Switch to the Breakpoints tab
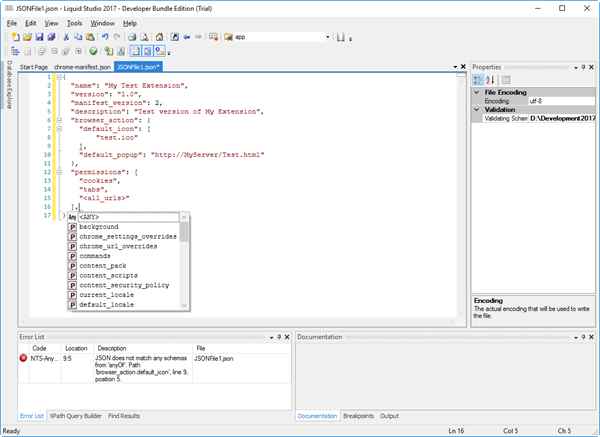Viewport: 600px width, 437px height. [x=359, y=416]
